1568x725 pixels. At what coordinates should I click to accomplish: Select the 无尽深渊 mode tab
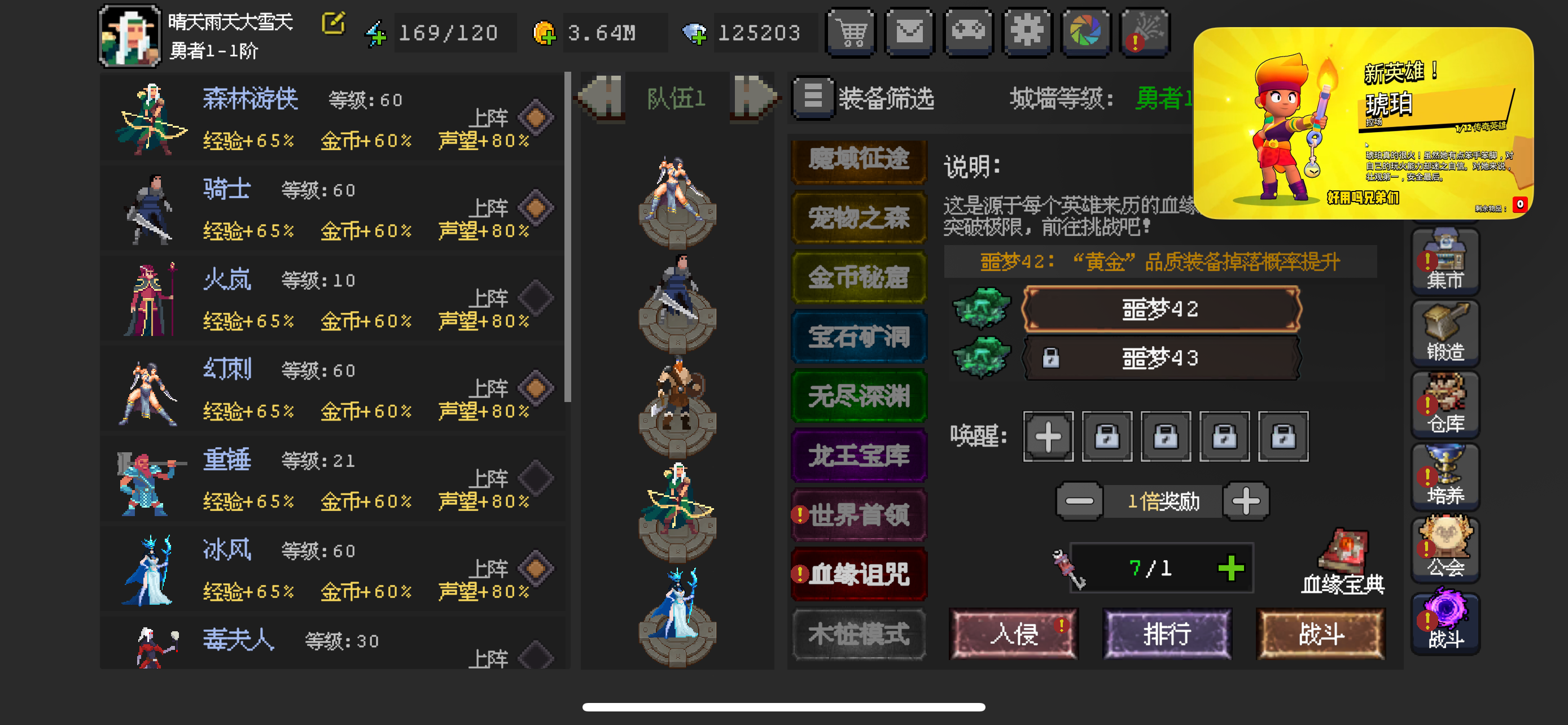tap(859, 396)
